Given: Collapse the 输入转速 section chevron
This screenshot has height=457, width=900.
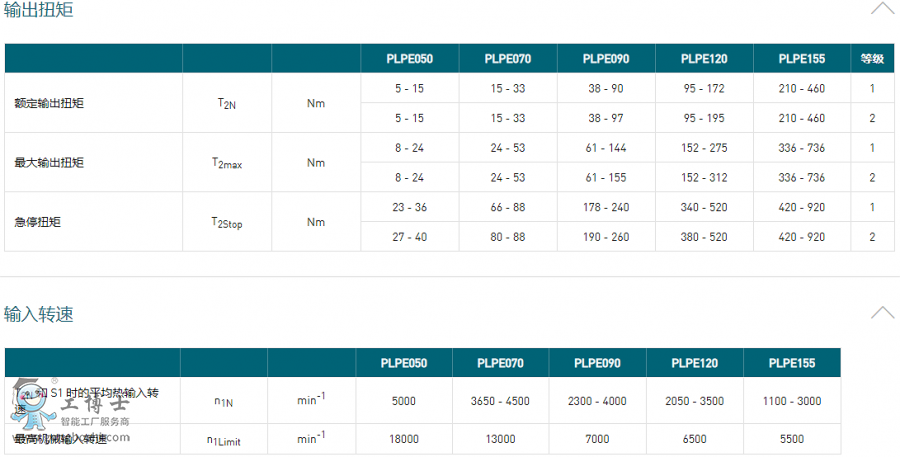Looking at the screenshot, I should click(x=882, y=313).
